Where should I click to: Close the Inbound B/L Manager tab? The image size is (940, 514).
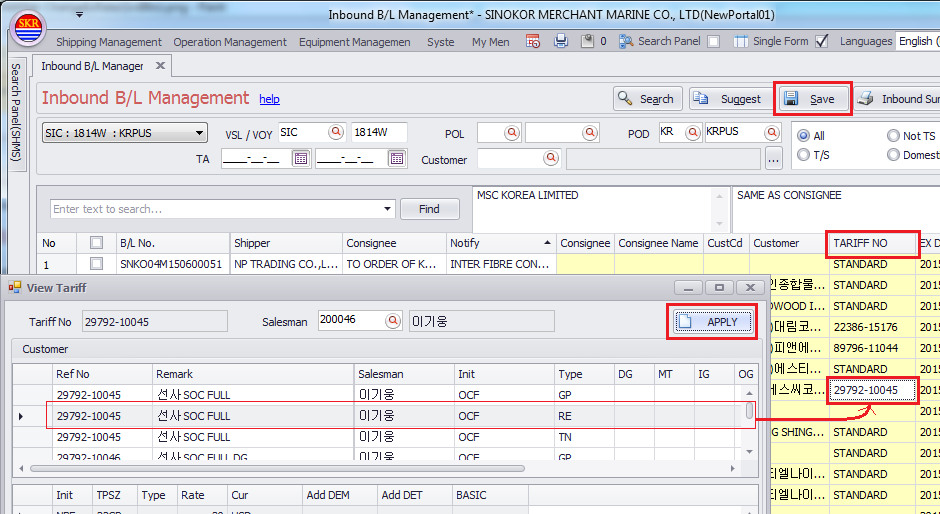pos(160,66)
